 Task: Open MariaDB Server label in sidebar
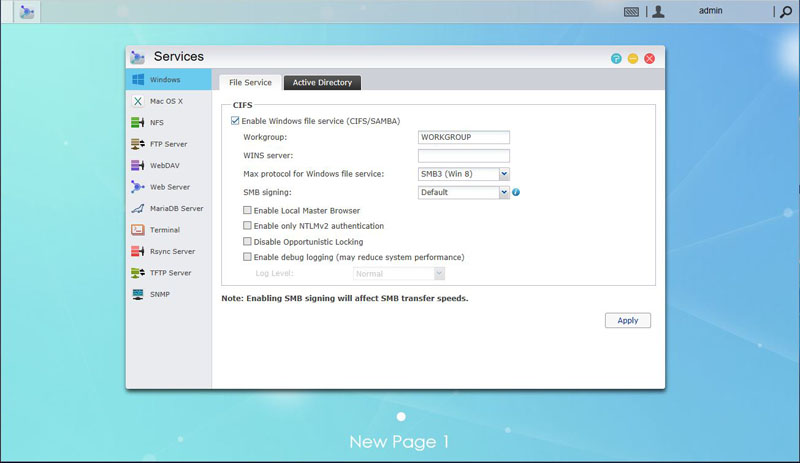(x=177, y=208)
